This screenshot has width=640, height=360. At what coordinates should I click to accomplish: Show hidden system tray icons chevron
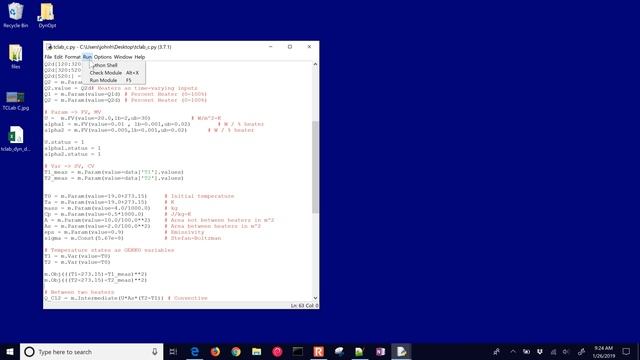(x=513, y=351)
